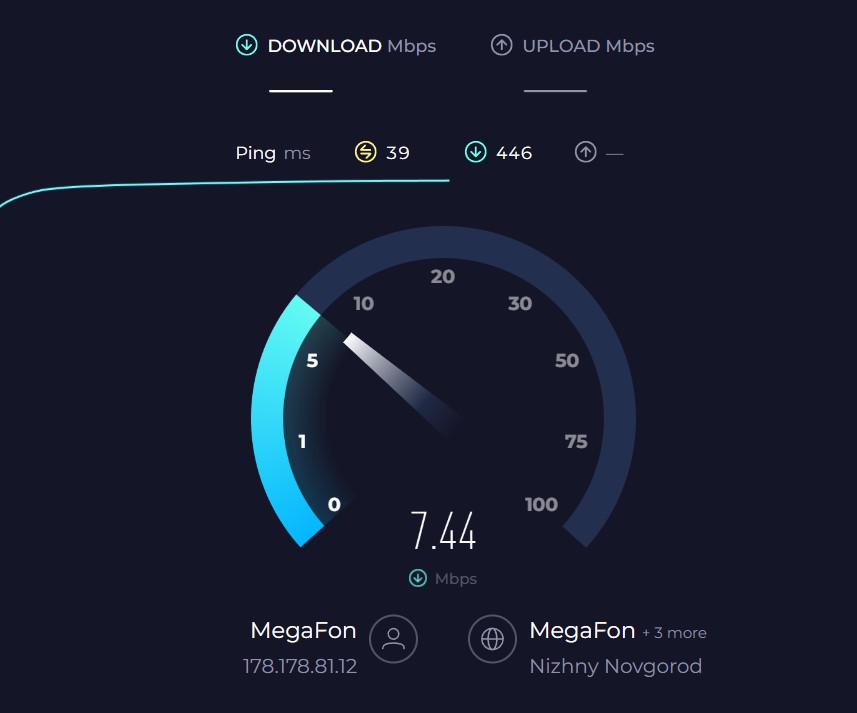Click the globe server icon

coord(492,639)
